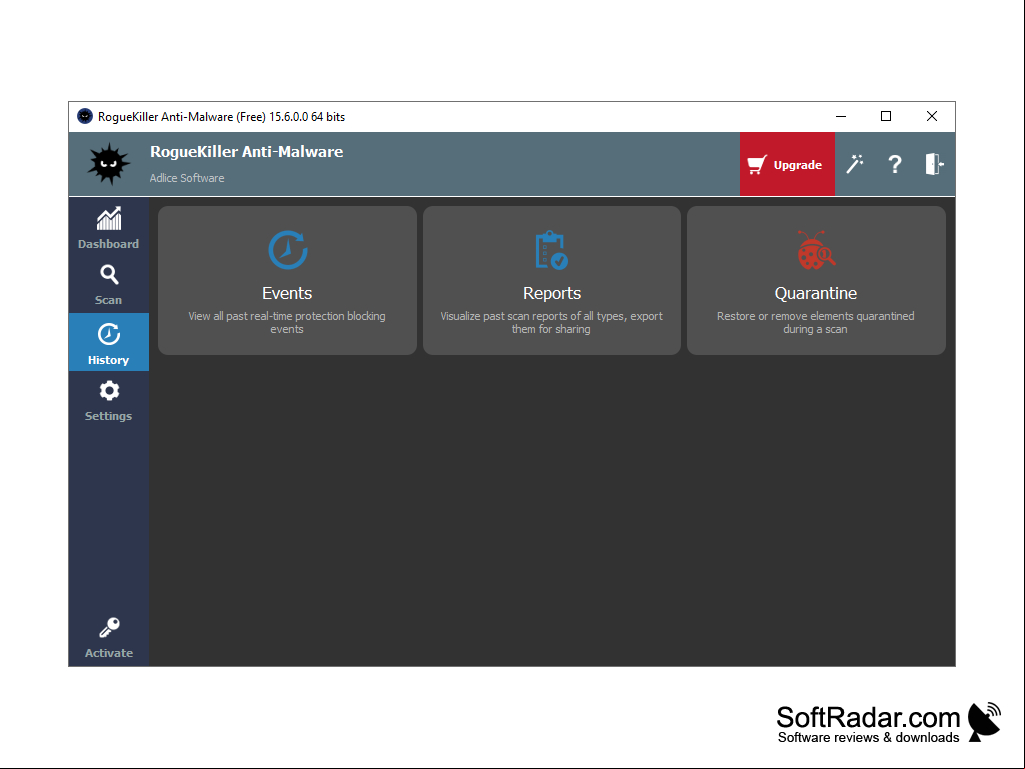Click the 'Adlice Software' text in header

187,178
